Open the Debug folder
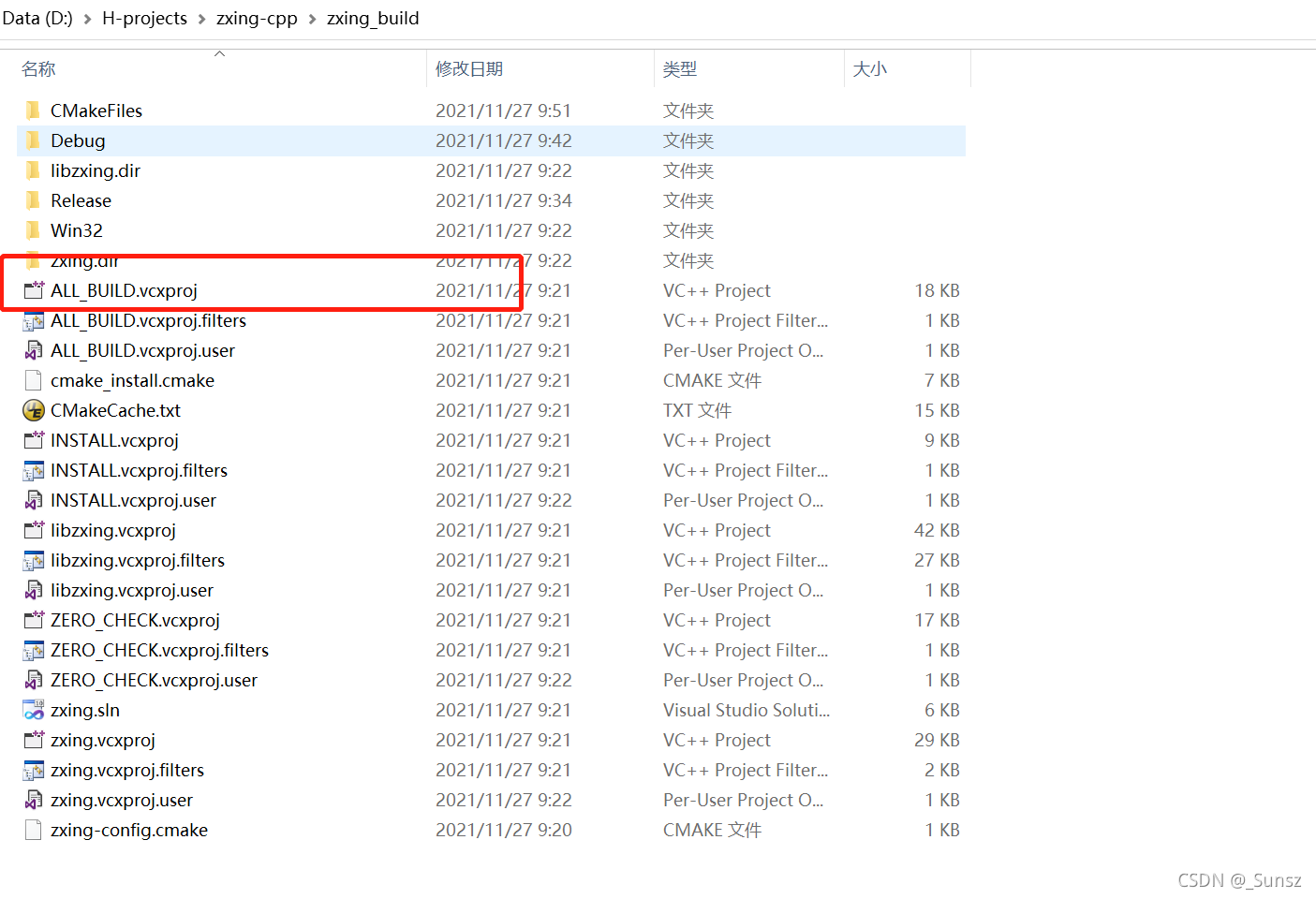 pyautogui.click(x=78, y=140)
